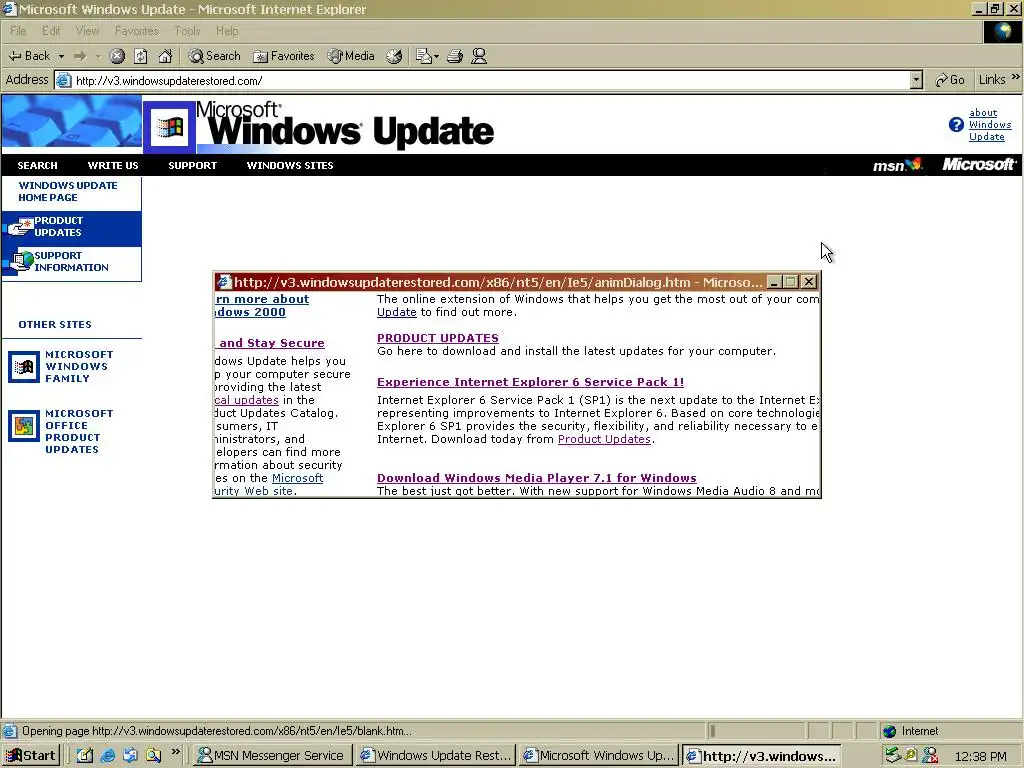Click the Windows Update logo flag icon
Image resolution: width=1024 pixels, height=768 pixels.
click(x=170, y=127)
